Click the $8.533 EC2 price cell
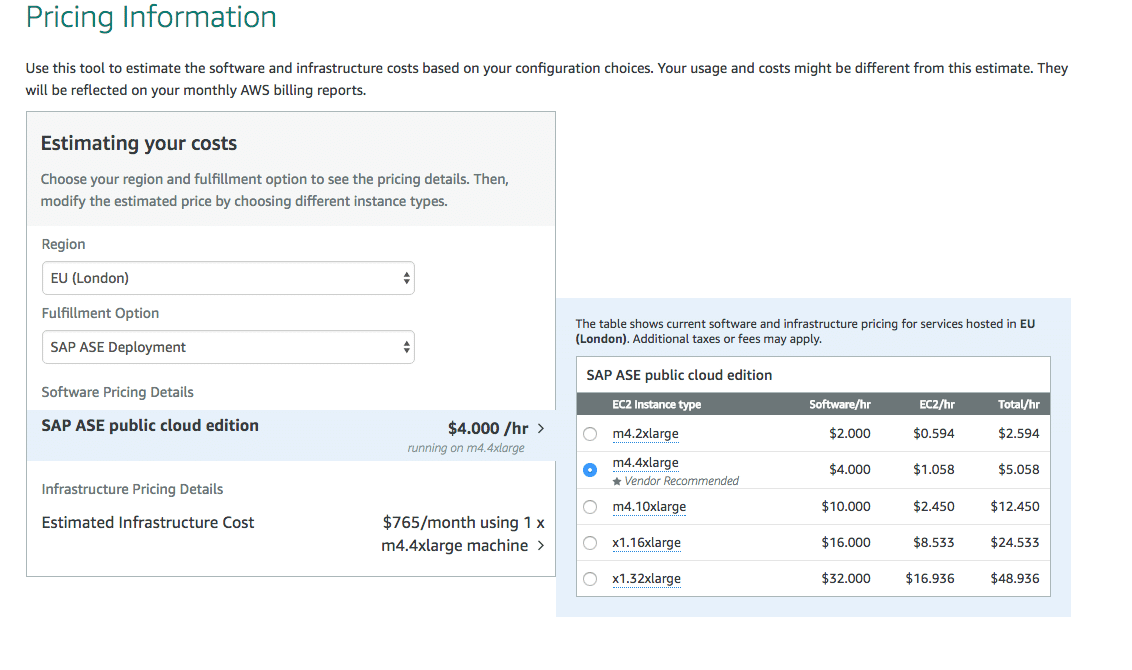Image resolution: width=1132 pixels, height=670 pixels. 933,542
